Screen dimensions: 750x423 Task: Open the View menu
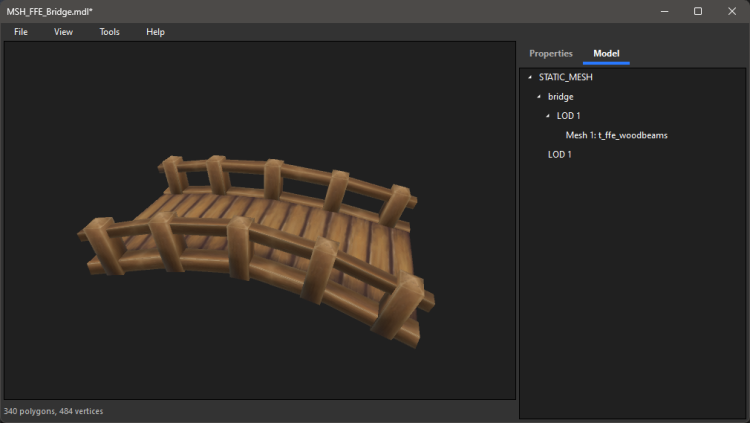(63, 32)
